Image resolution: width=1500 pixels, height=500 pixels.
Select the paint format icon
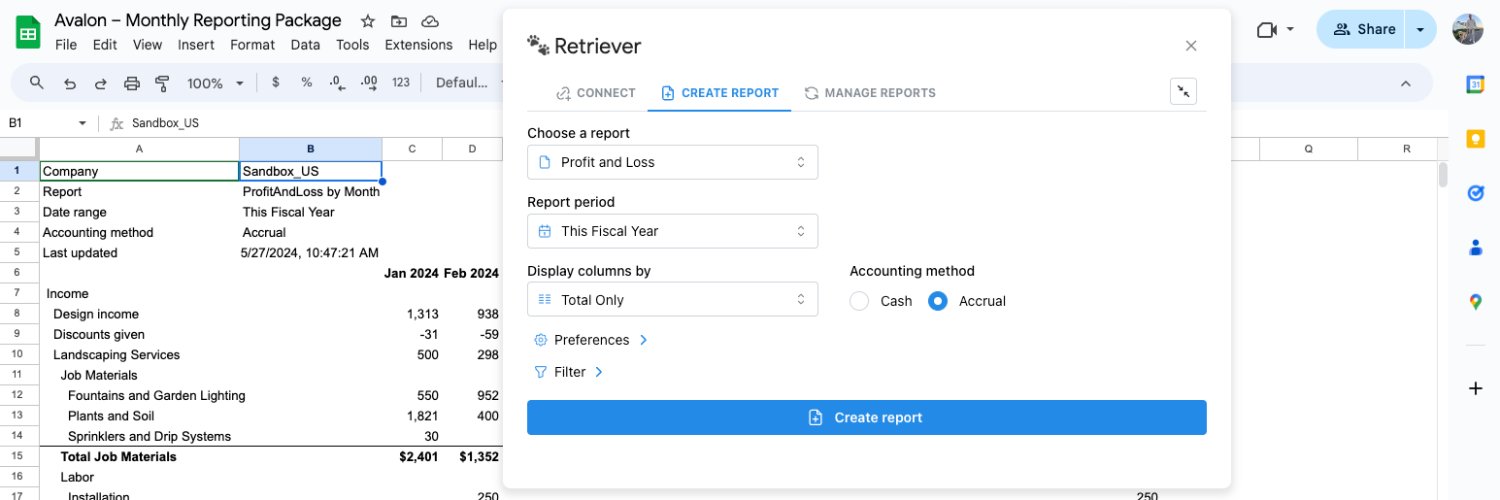(162, 83)
